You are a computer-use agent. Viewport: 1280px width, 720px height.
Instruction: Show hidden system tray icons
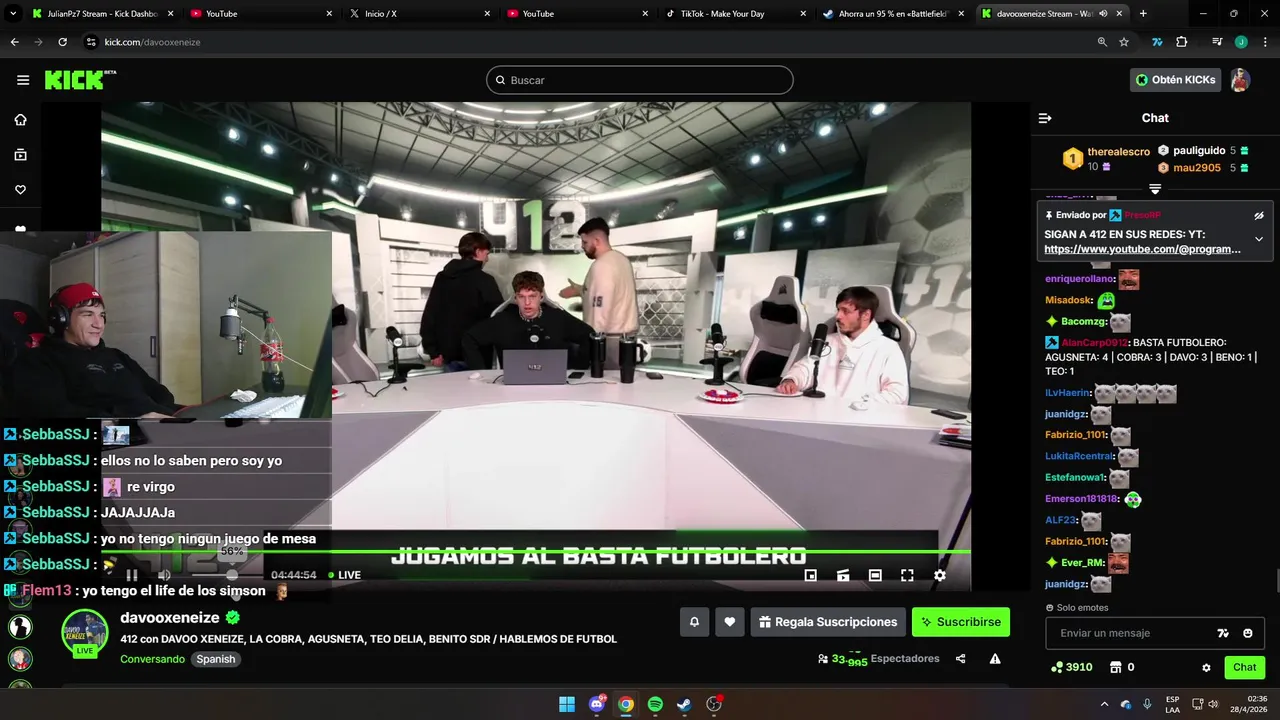coord(1104,704)
